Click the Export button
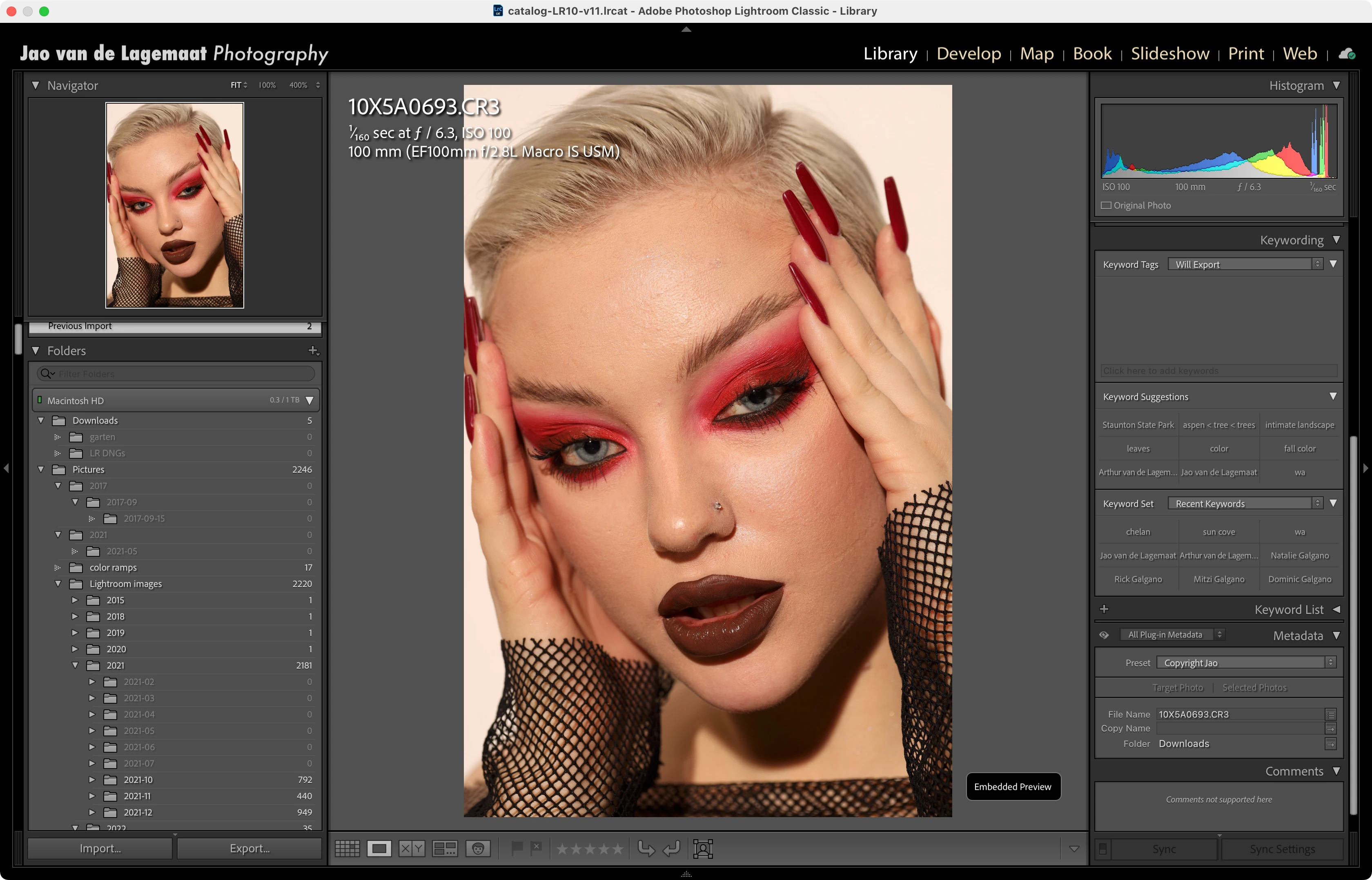The height and width of the screenshot is (880, 1372). tap(249, 849)
